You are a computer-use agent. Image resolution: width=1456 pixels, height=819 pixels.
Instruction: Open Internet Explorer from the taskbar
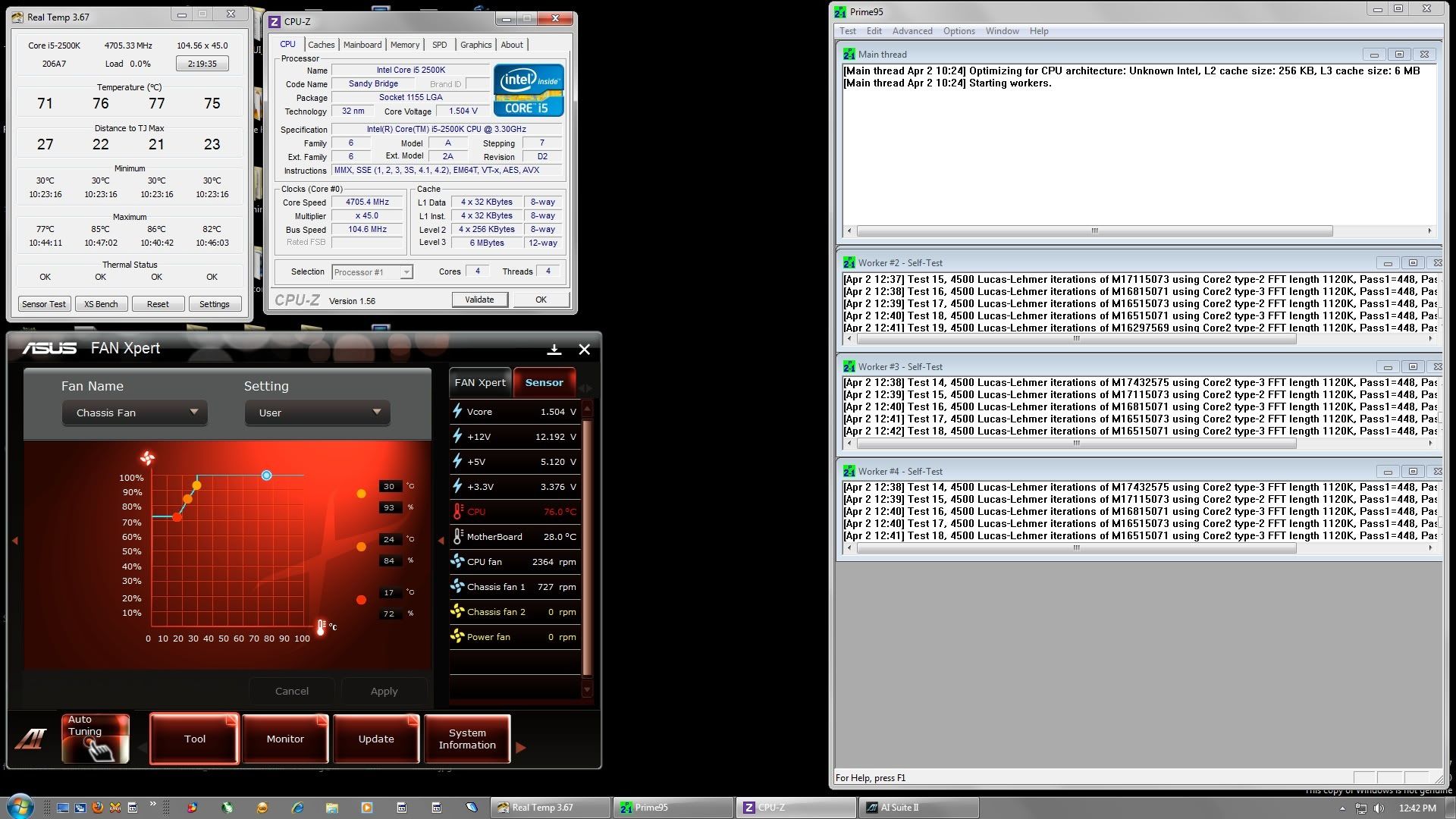297,808
